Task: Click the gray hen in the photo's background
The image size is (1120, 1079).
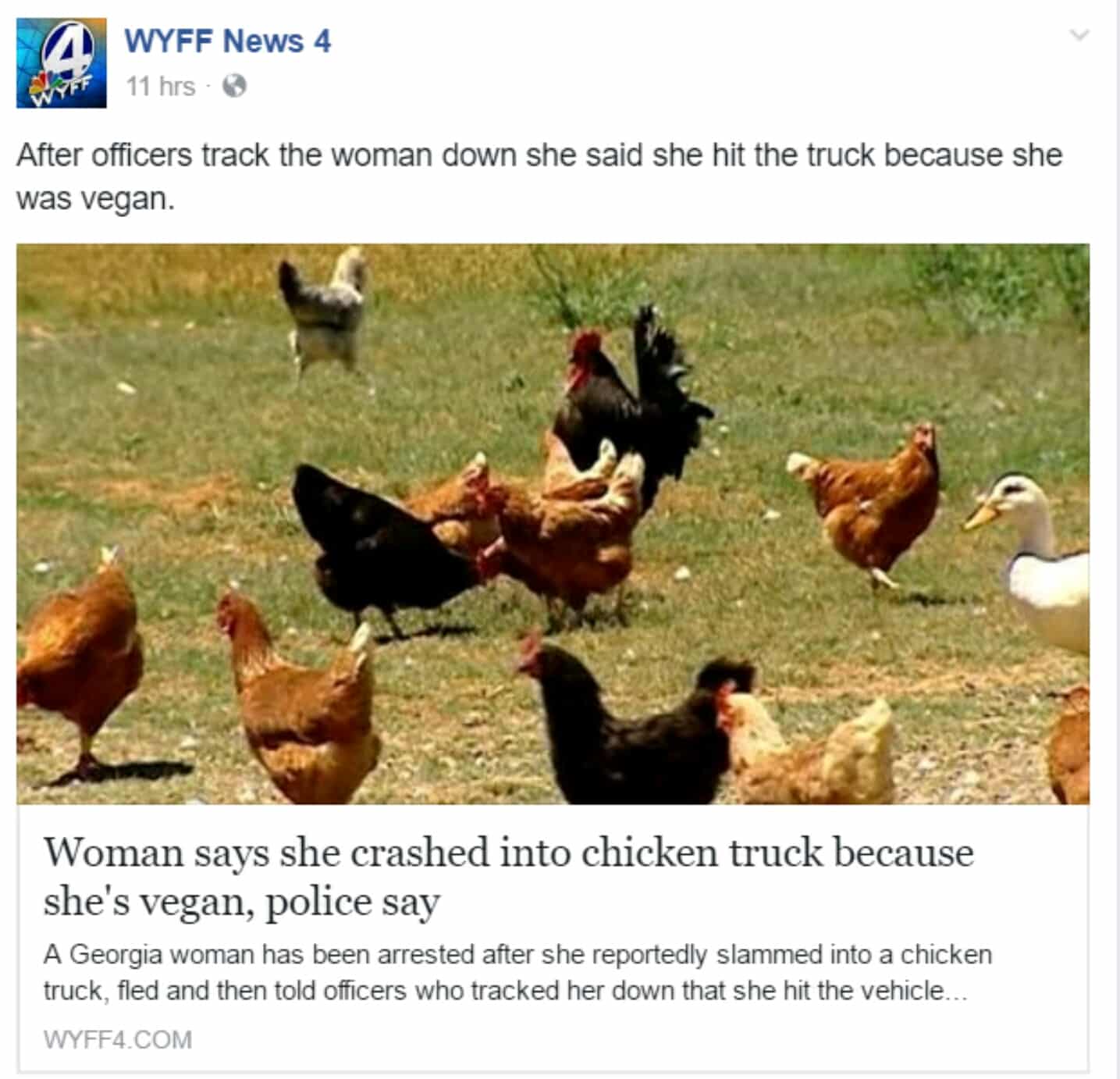Action: pyautogui.click(x=324, y=309)
